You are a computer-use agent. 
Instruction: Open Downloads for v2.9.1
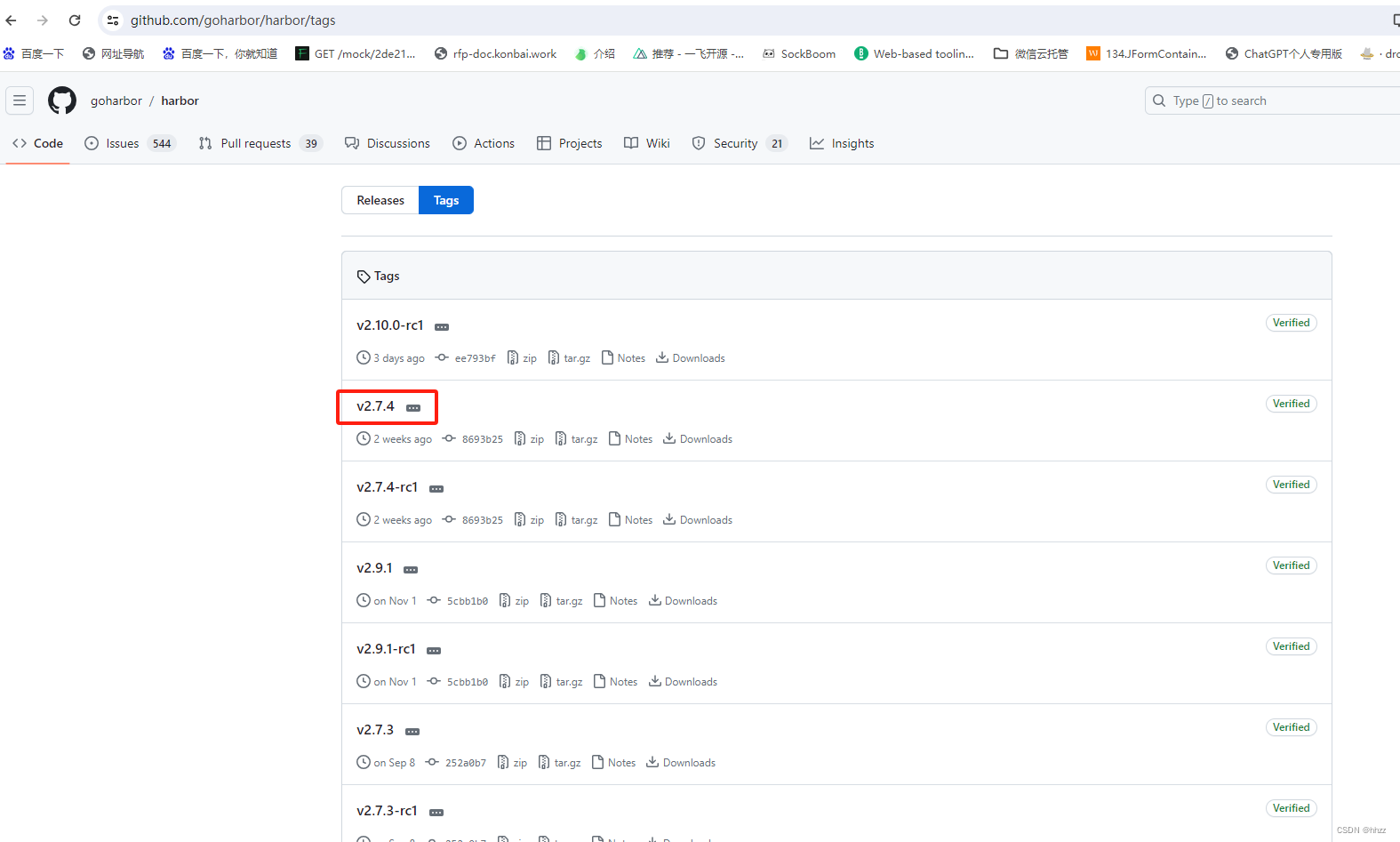tap(683, 601)
